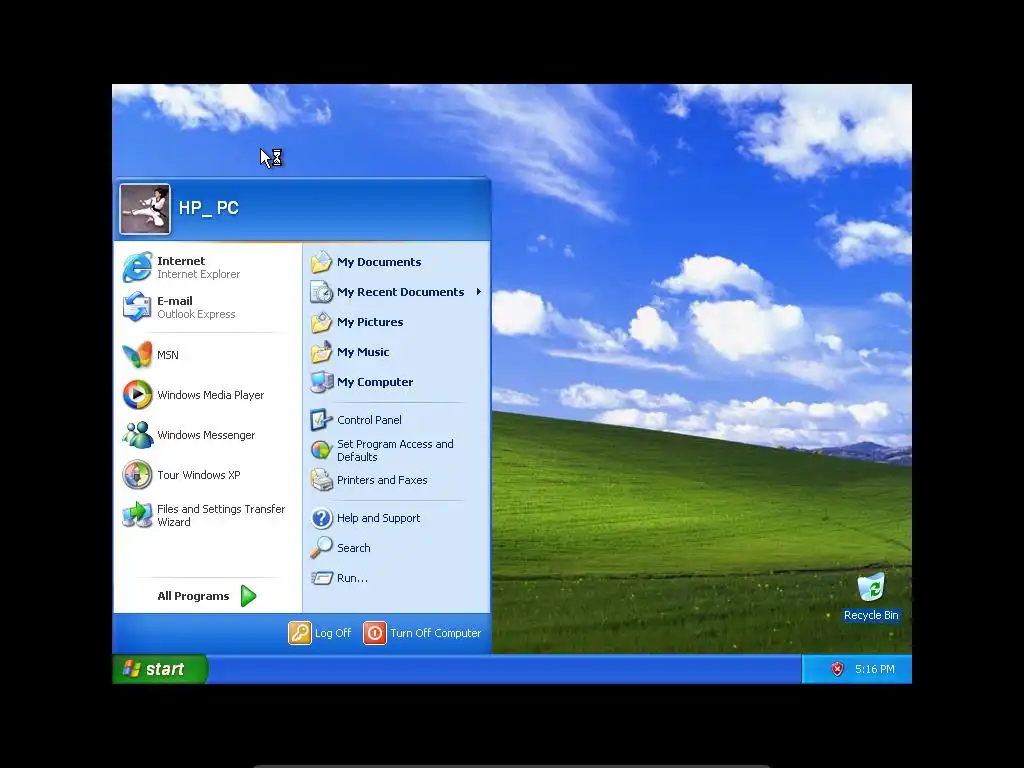Click the 5:16 PM taskbar clock
Screen dimensions: 1024x768
pyautogui.click(x=874, y=669)
